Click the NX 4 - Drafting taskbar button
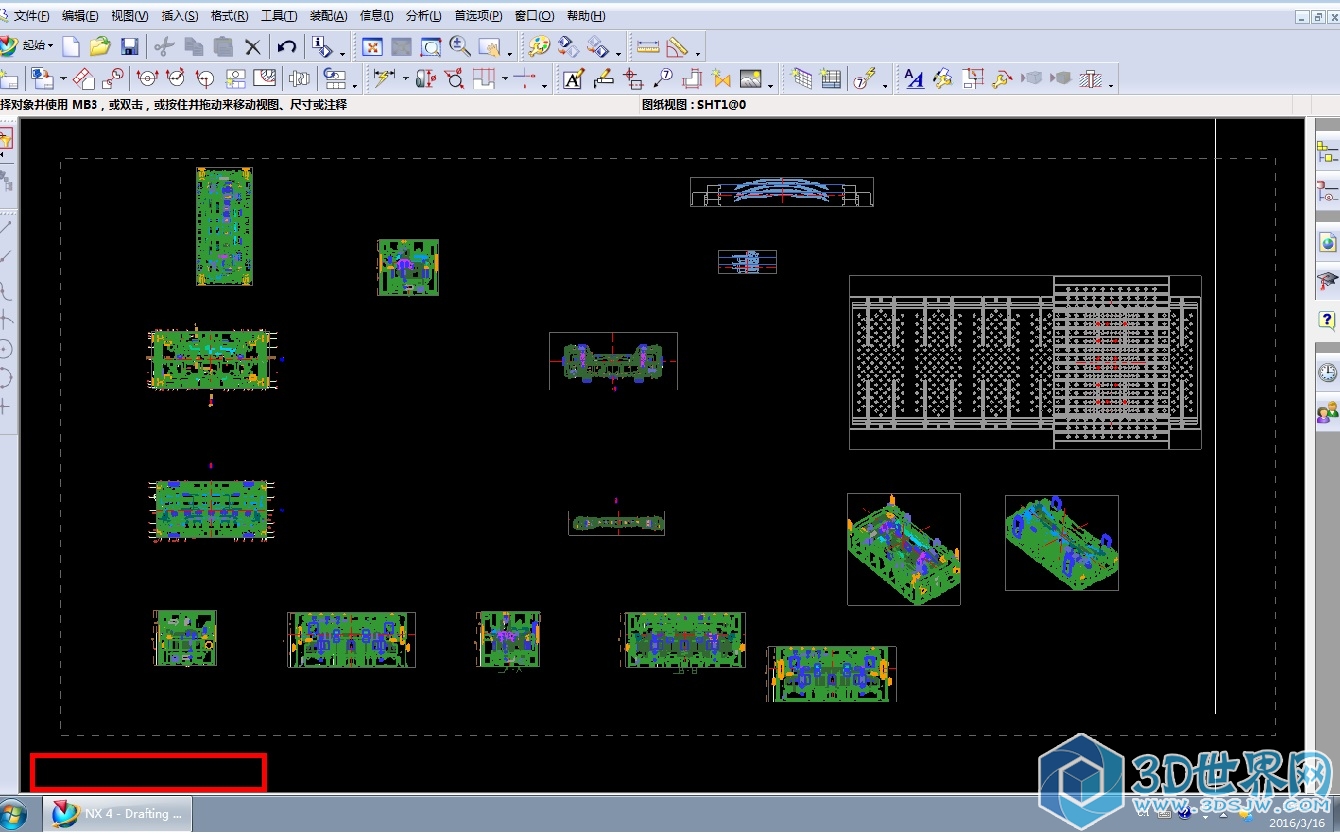Image resolution: width=1340 pixels, height=836 pixels. click(116, 814)
